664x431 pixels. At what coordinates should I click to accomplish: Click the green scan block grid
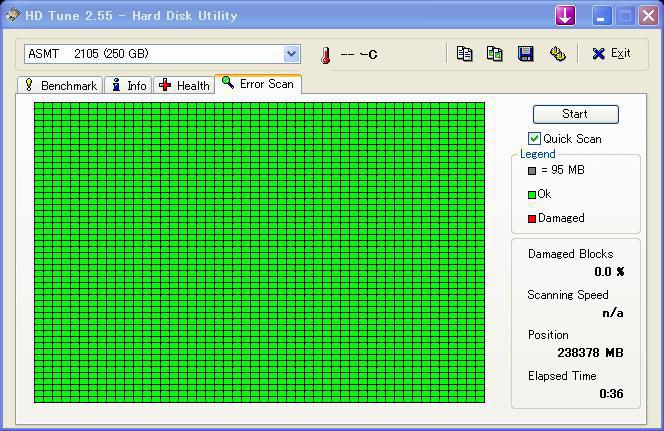click(x=260, y=252)
